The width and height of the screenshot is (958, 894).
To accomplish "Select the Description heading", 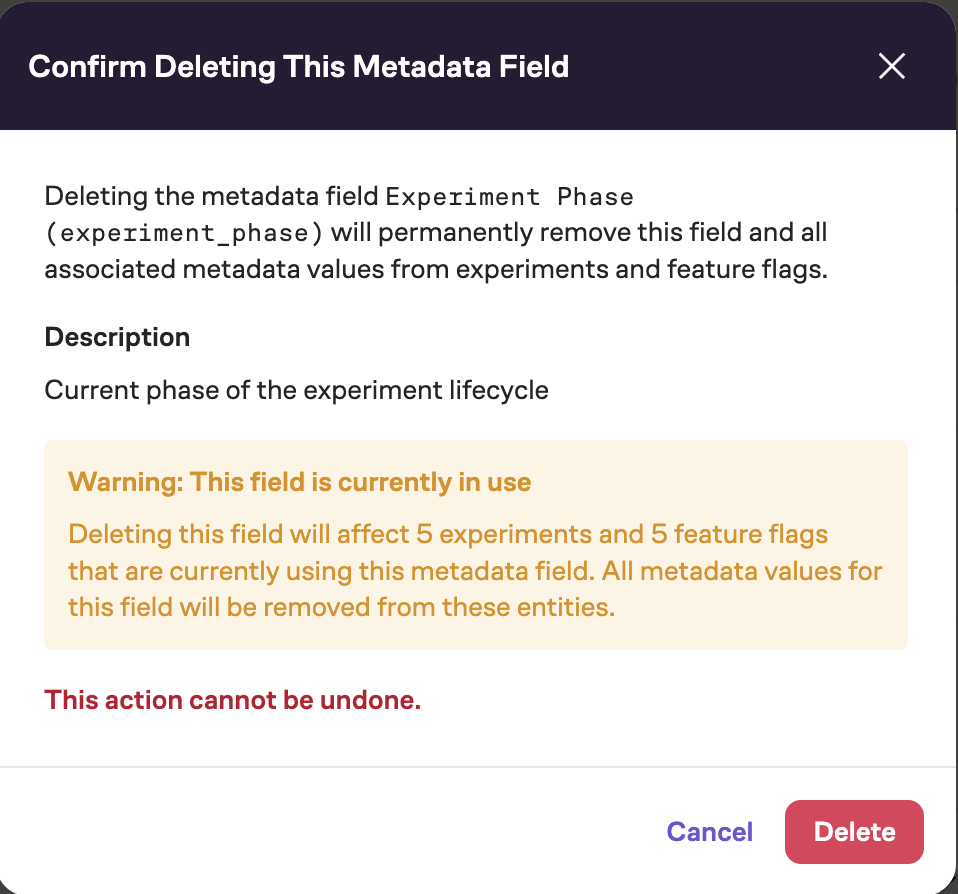I will [117, 337].
